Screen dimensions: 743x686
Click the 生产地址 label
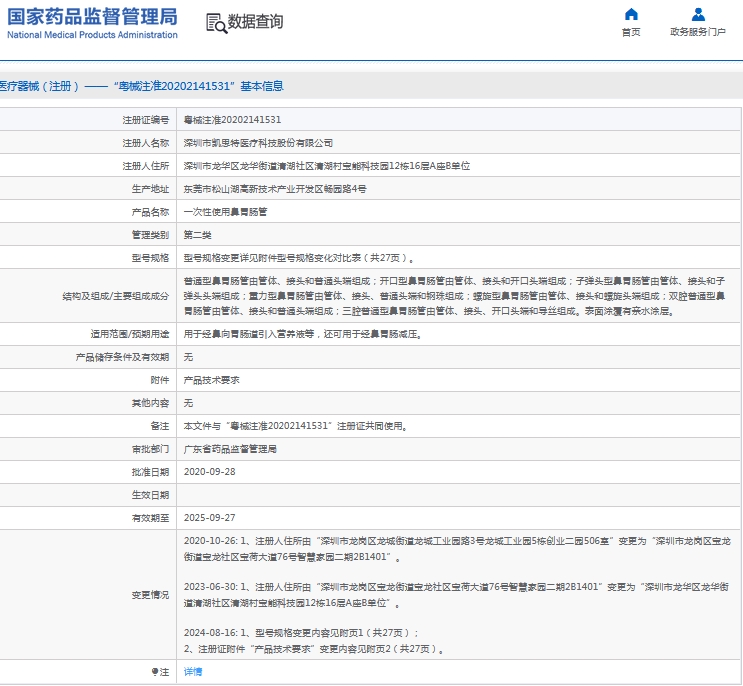pyautogui.click(x=150, y=189)
